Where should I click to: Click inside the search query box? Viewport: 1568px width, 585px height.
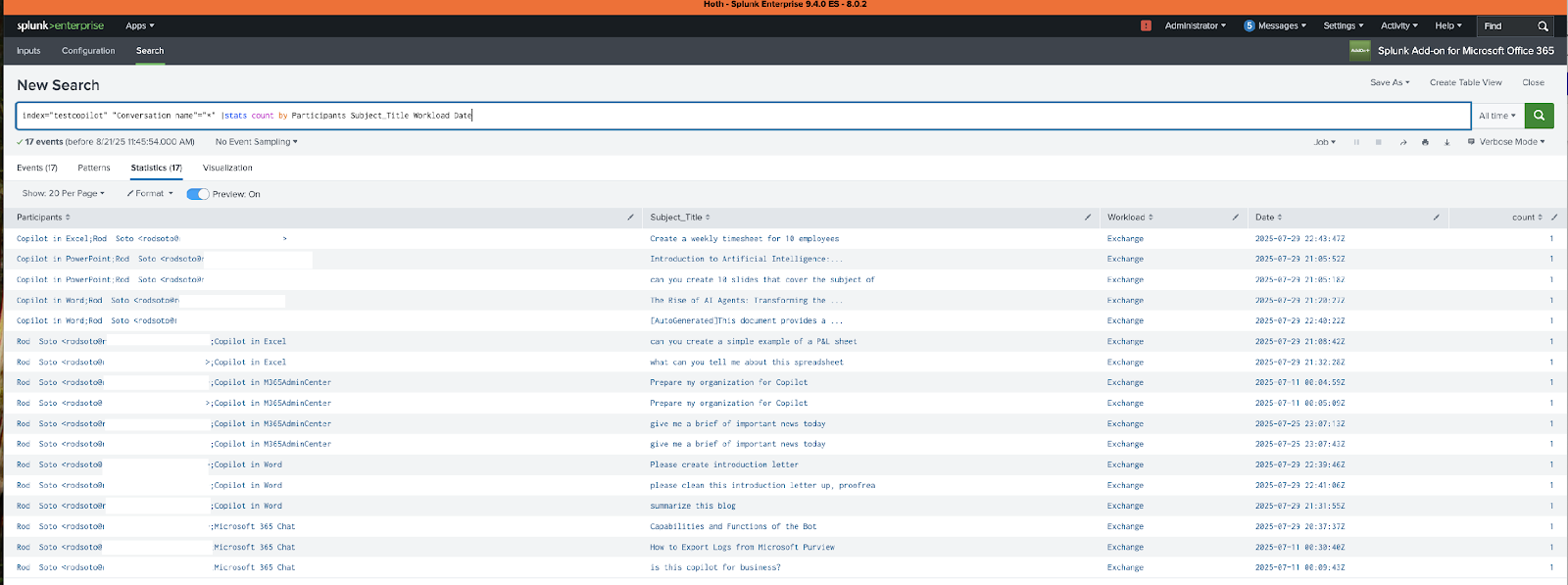(x=743, y=116)
